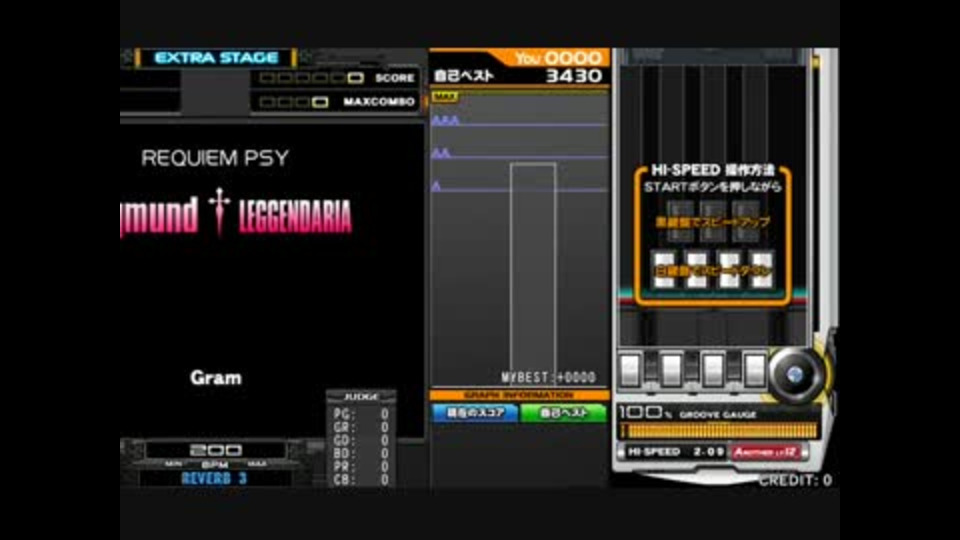
Task: Click the SCORE digit counter
Action: (x=312, y=78)
